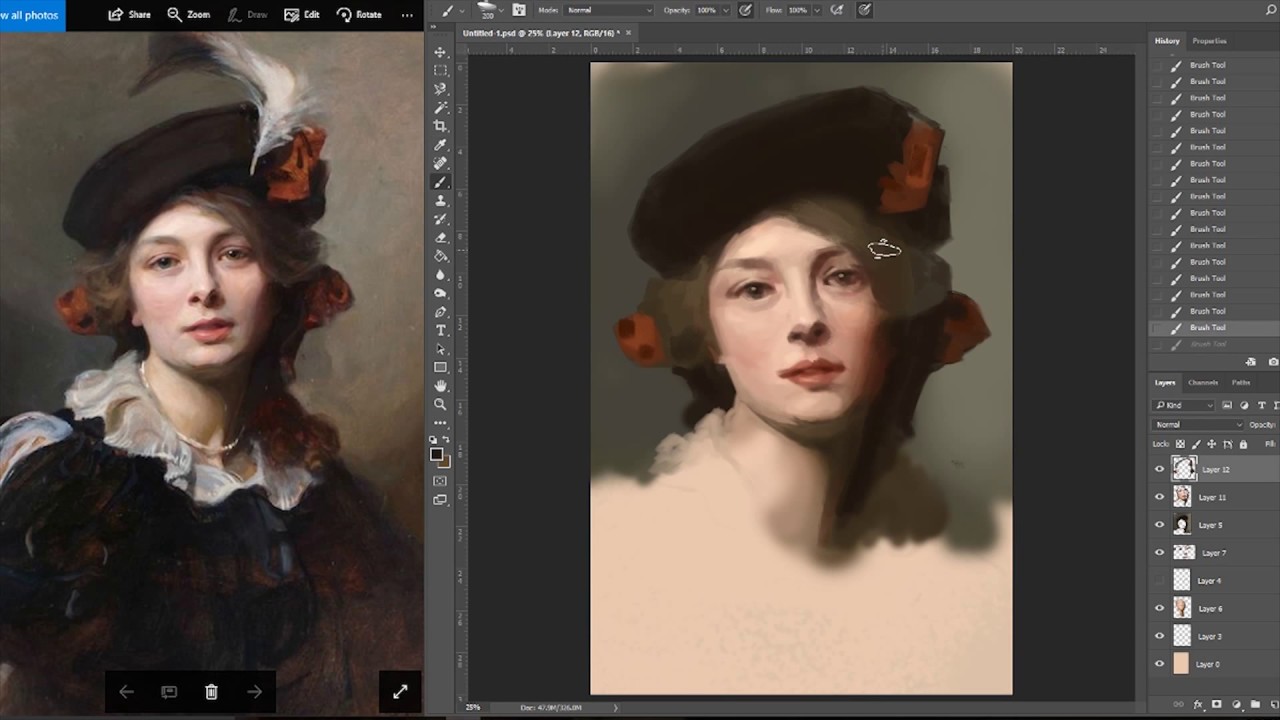Toggle pressure control for opacity

click(746, 10)
